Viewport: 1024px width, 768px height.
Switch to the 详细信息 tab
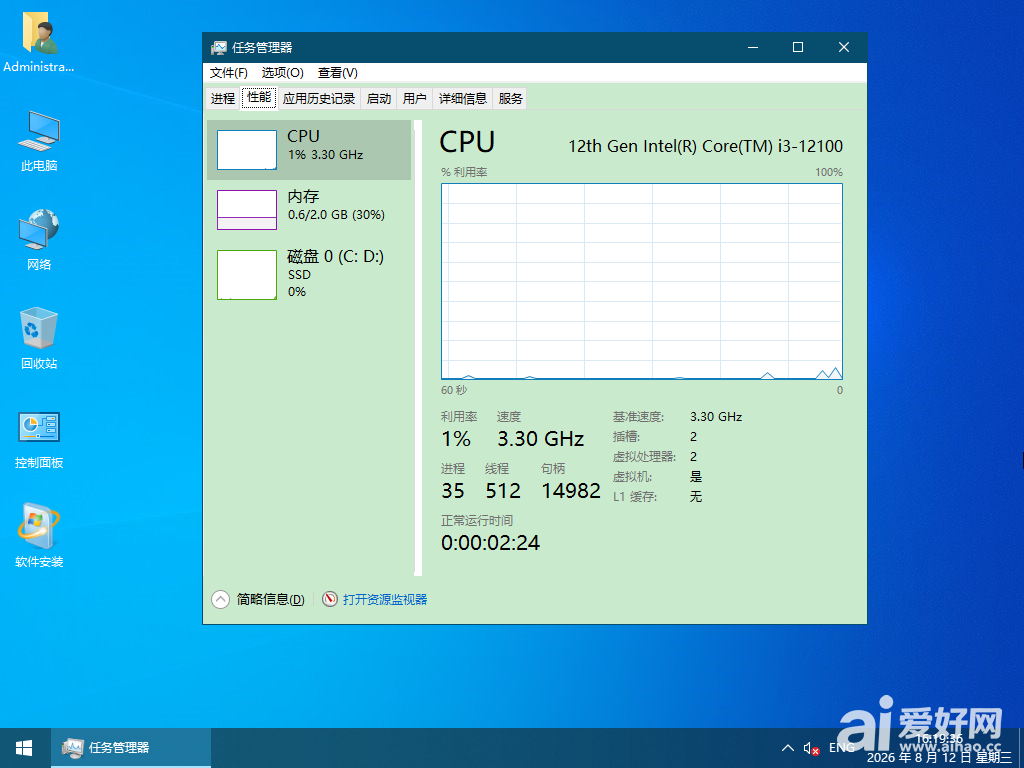point(462,99)
